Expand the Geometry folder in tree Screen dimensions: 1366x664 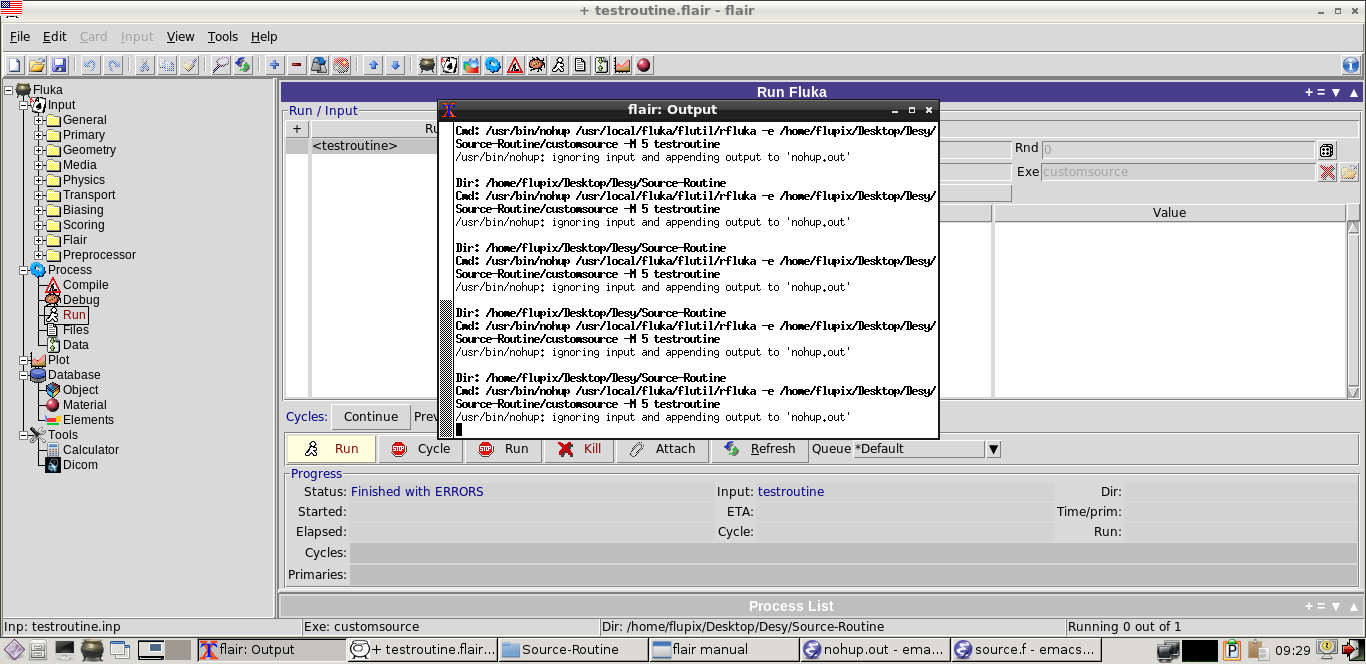39,150
